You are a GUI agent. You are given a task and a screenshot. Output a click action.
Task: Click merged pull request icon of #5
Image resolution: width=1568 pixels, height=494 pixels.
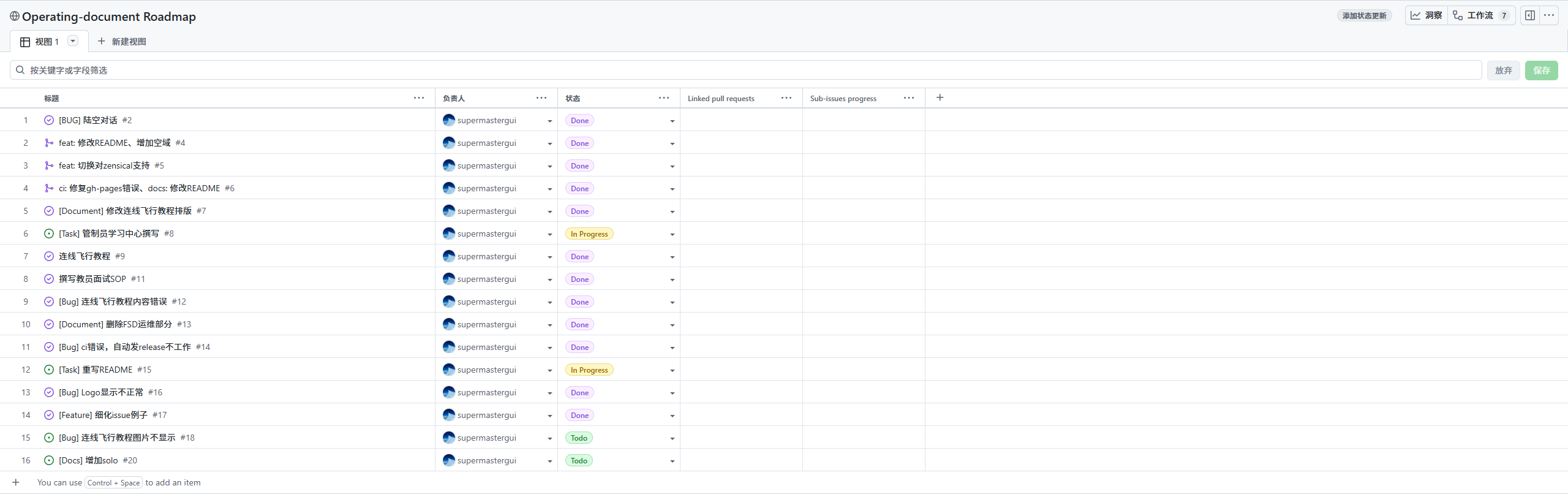[49, 165]
